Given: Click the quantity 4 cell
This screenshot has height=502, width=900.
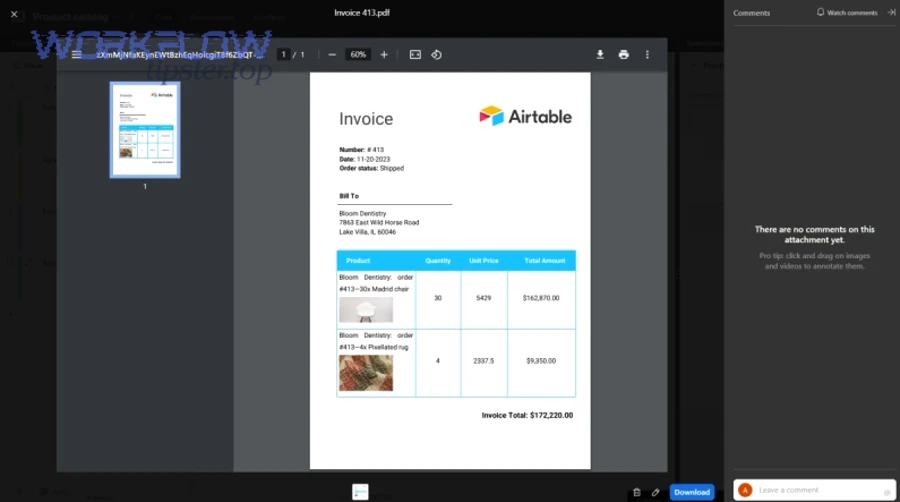Looking at the screenshot, I should point(437,361).
